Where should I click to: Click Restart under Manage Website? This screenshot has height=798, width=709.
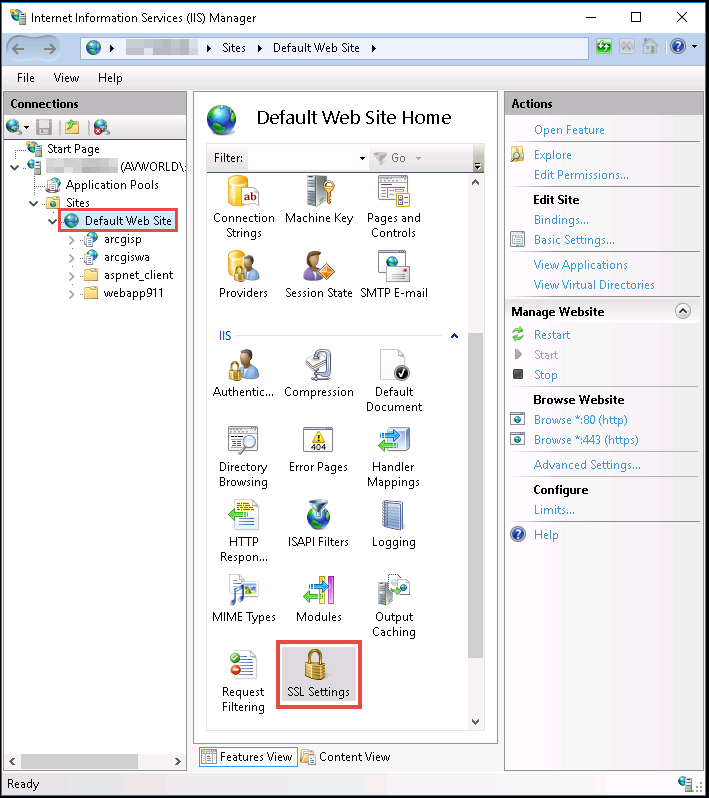click(x=552, y=335)
